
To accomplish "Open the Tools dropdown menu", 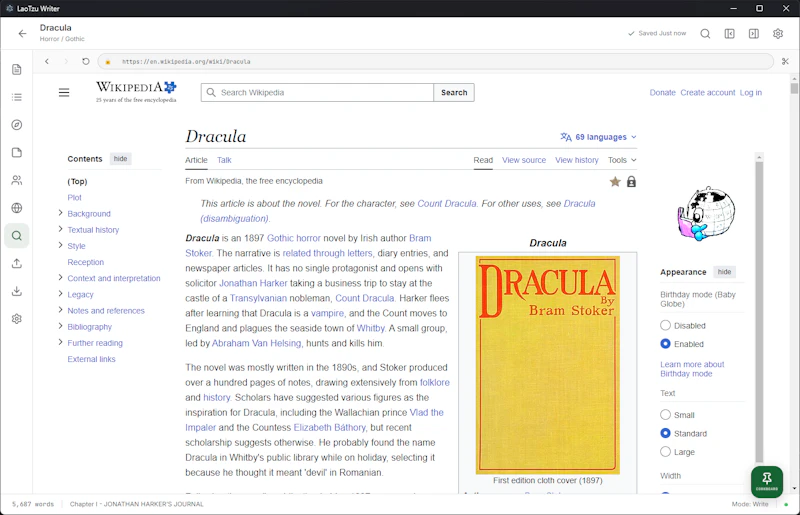I will pyautogui.click(x=622, y=160).
